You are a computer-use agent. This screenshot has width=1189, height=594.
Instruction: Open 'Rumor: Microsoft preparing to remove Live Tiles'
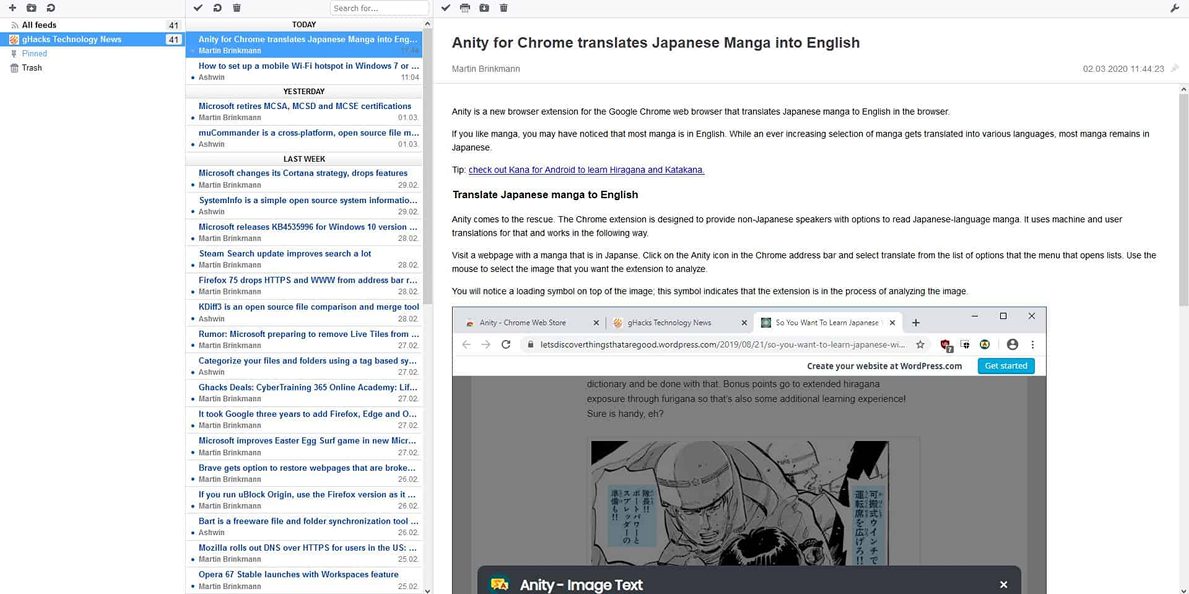point(304,339)
